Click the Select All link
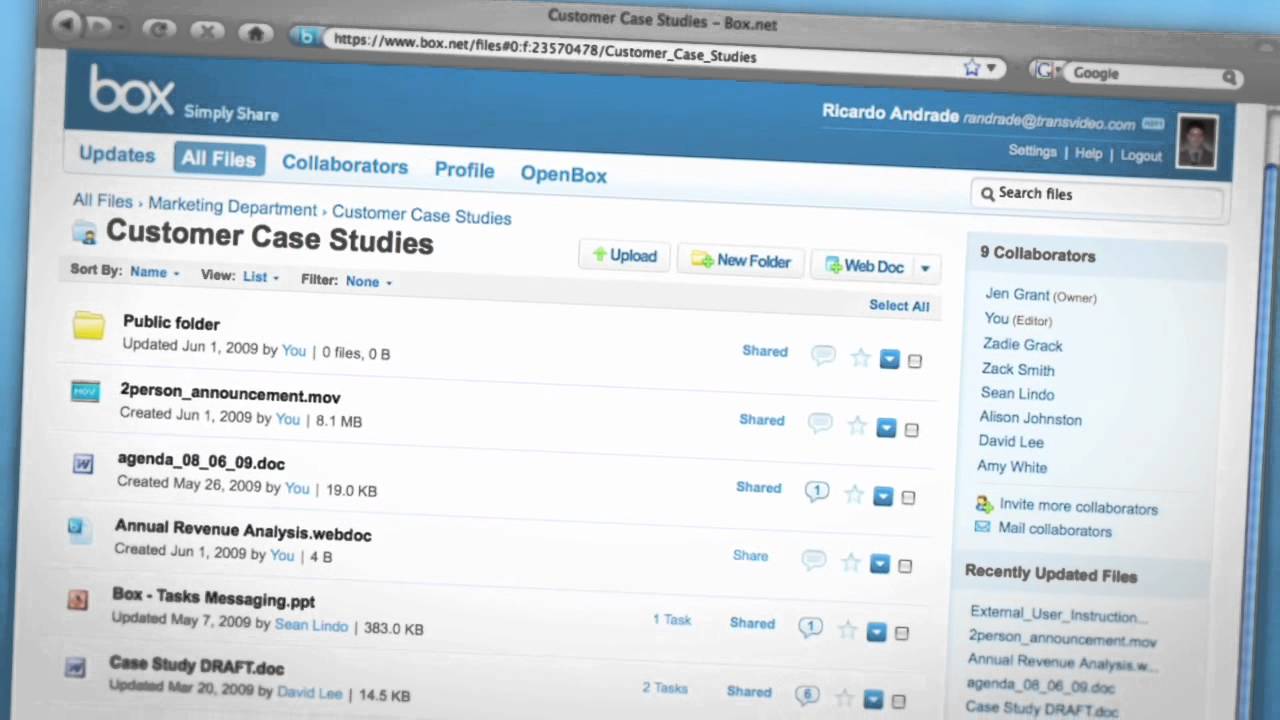The height and width of the screenshot is (720, 1280). (899, 306)
